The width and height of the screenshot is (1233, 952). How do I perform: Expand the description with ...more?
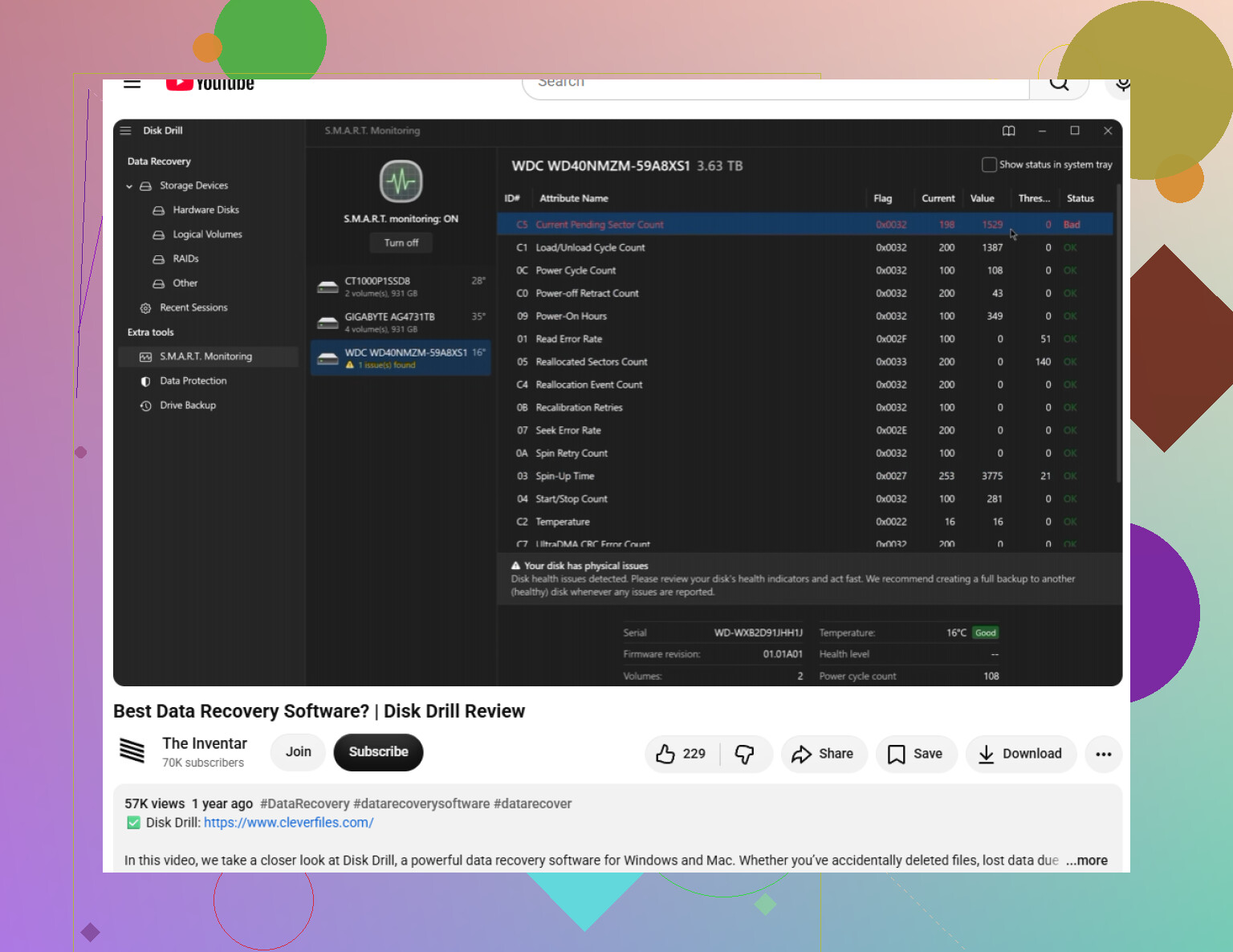(1087, 860)
